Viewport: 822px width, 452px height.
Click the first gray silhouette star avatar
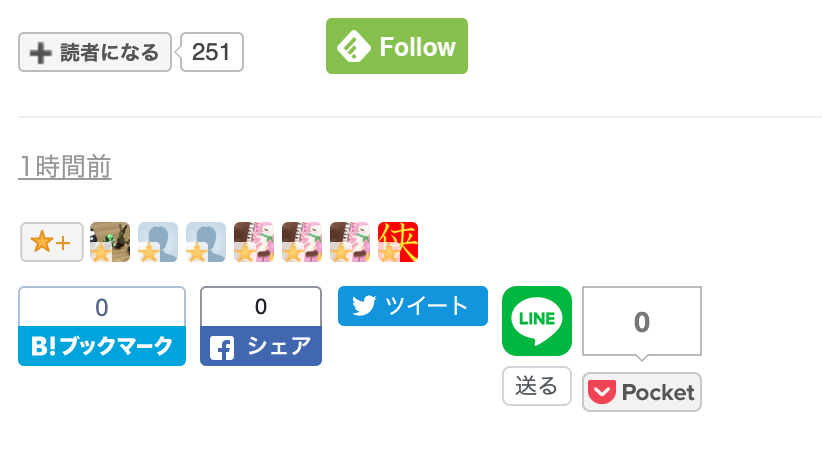click(x=158, y=242)
